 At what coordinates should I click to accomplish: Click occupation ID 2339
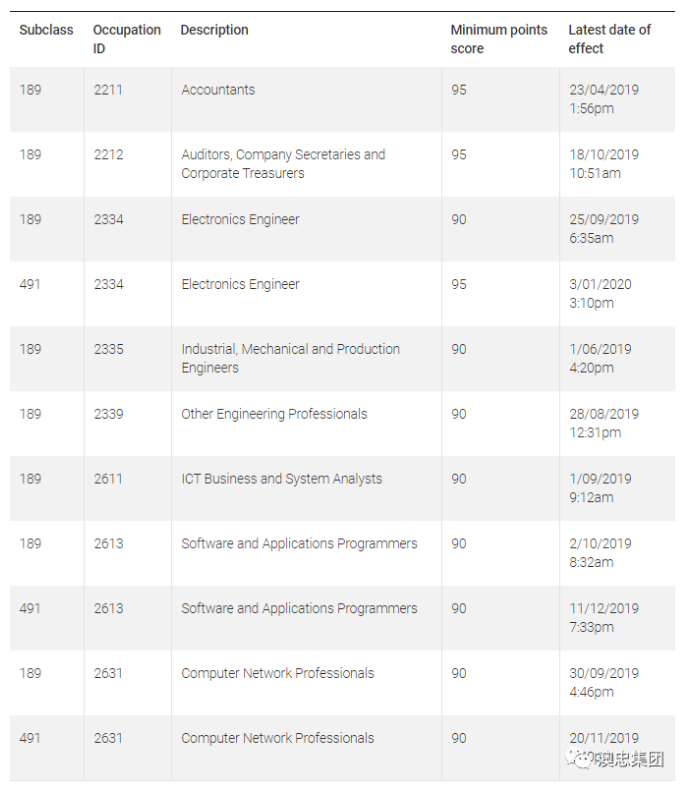(108, 414)
